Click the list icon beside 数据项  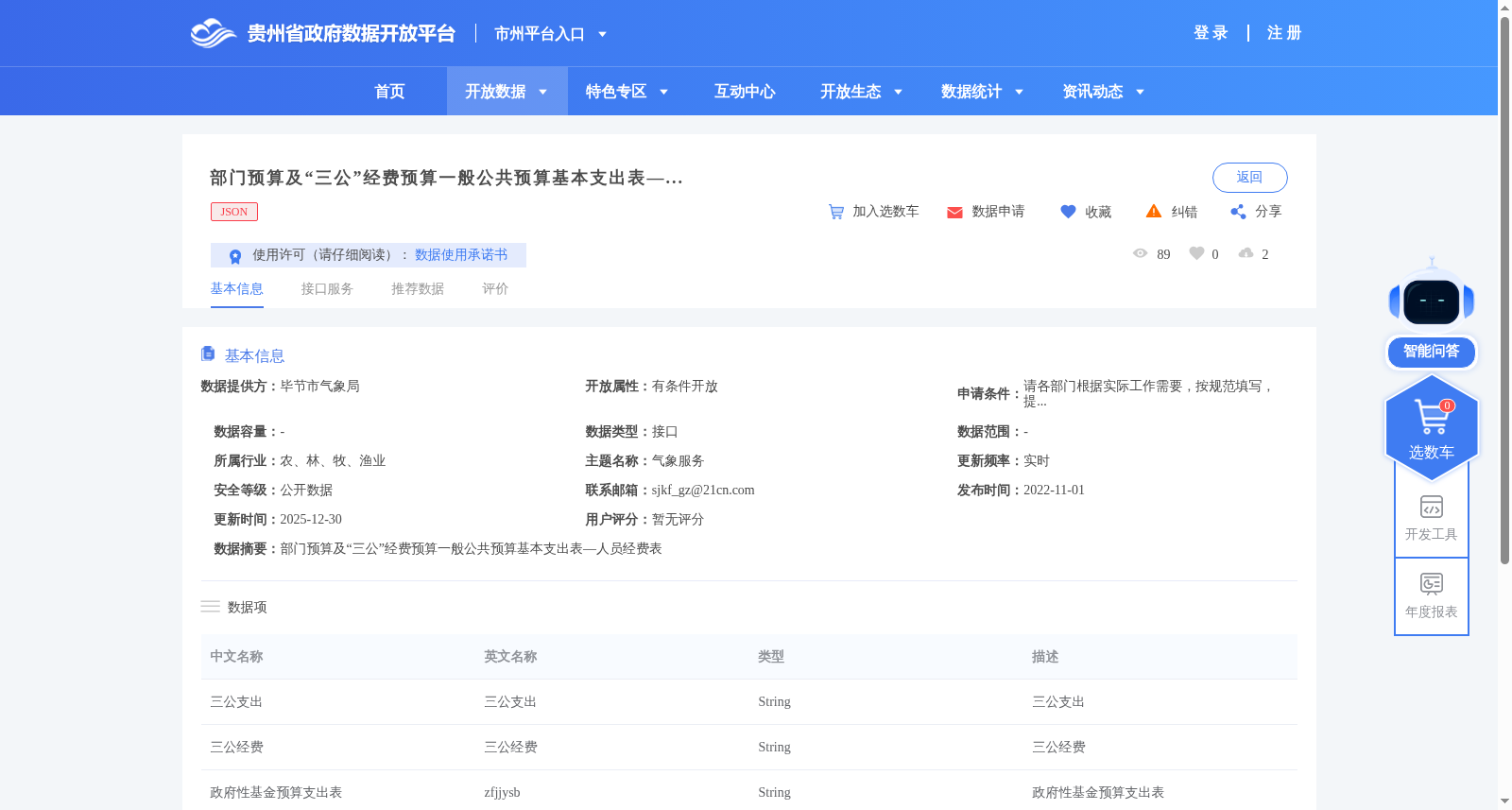tap(210, 607)
